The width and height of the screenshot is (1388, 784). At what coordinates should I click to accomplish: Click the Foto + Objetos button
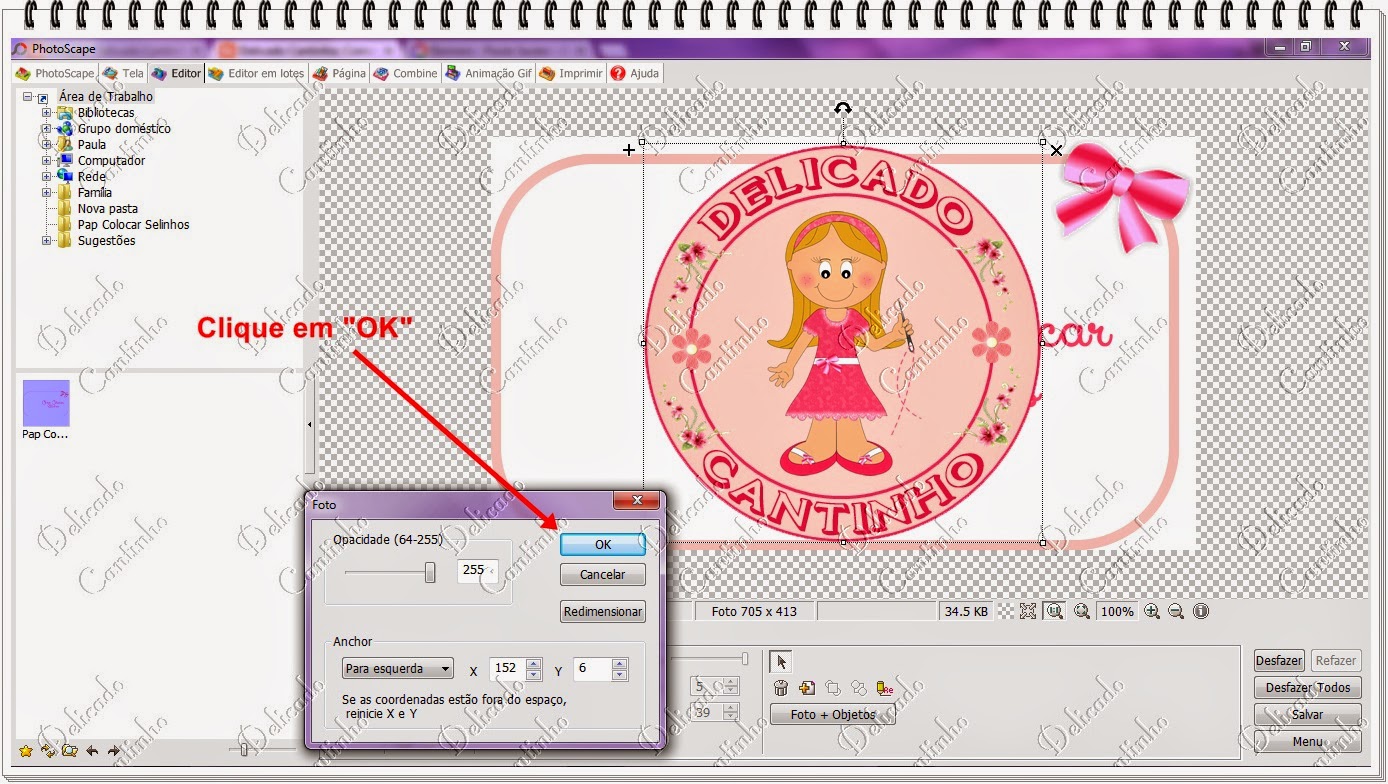point(833,715)
